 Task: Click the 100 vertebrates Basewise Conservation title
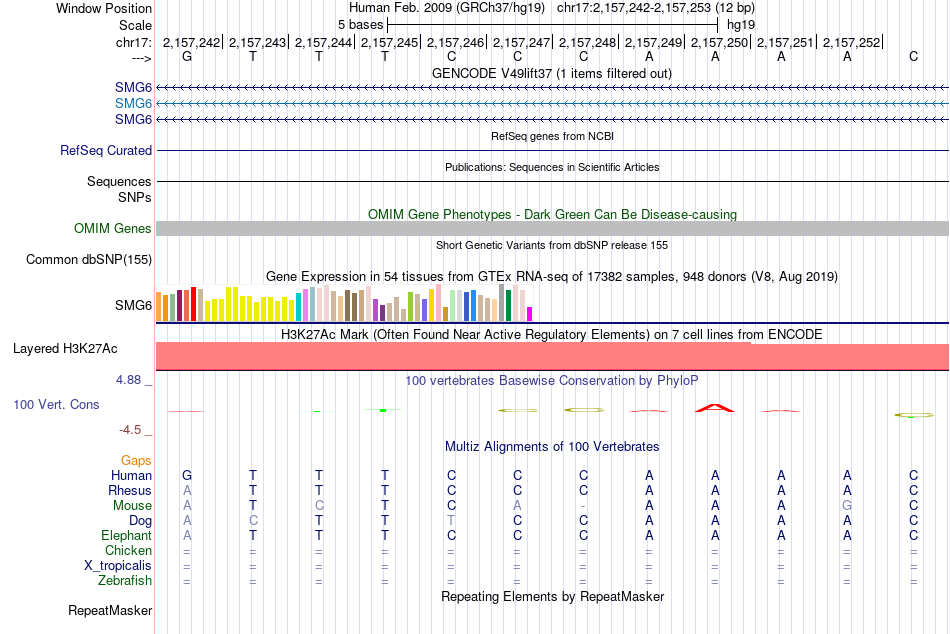552,381
